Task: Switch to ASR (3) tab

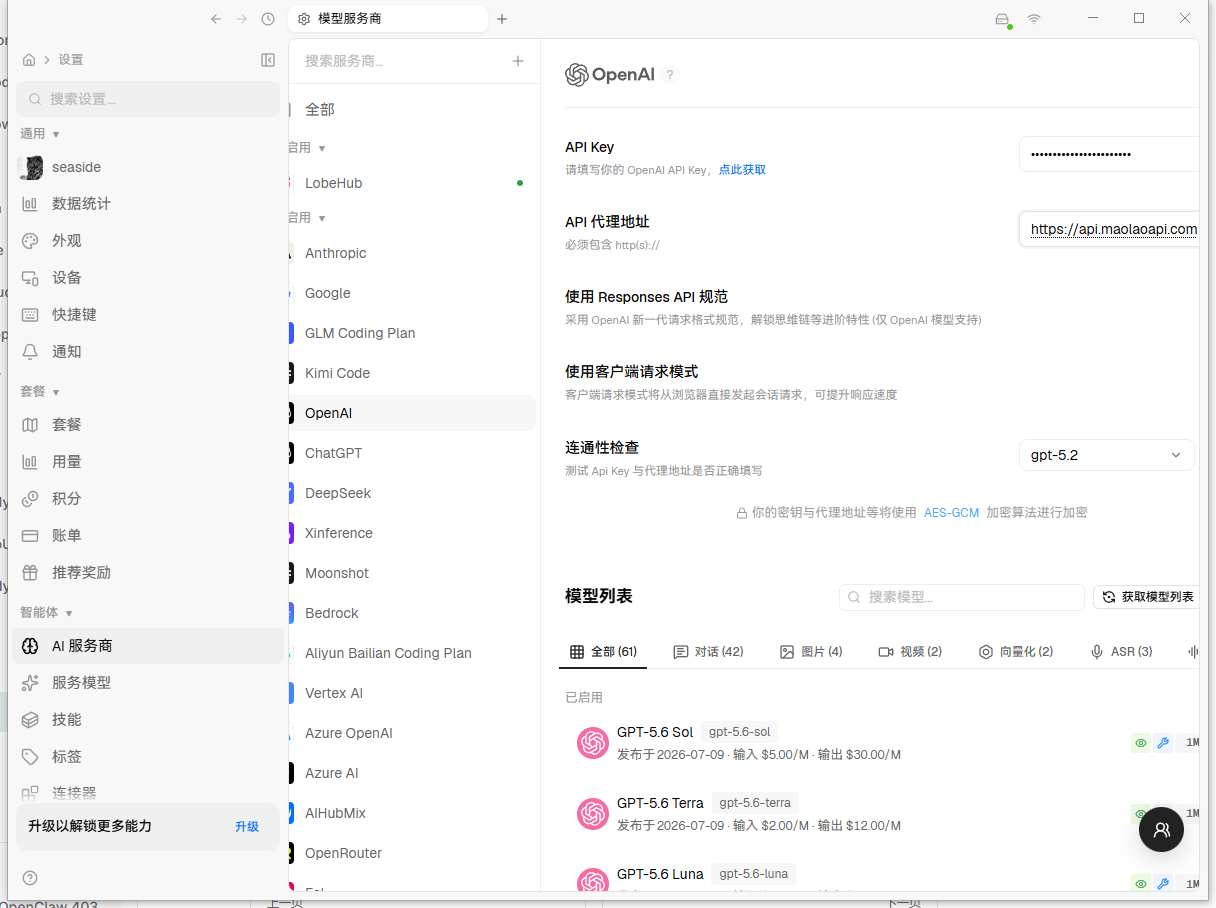Action: point(1121,652)
